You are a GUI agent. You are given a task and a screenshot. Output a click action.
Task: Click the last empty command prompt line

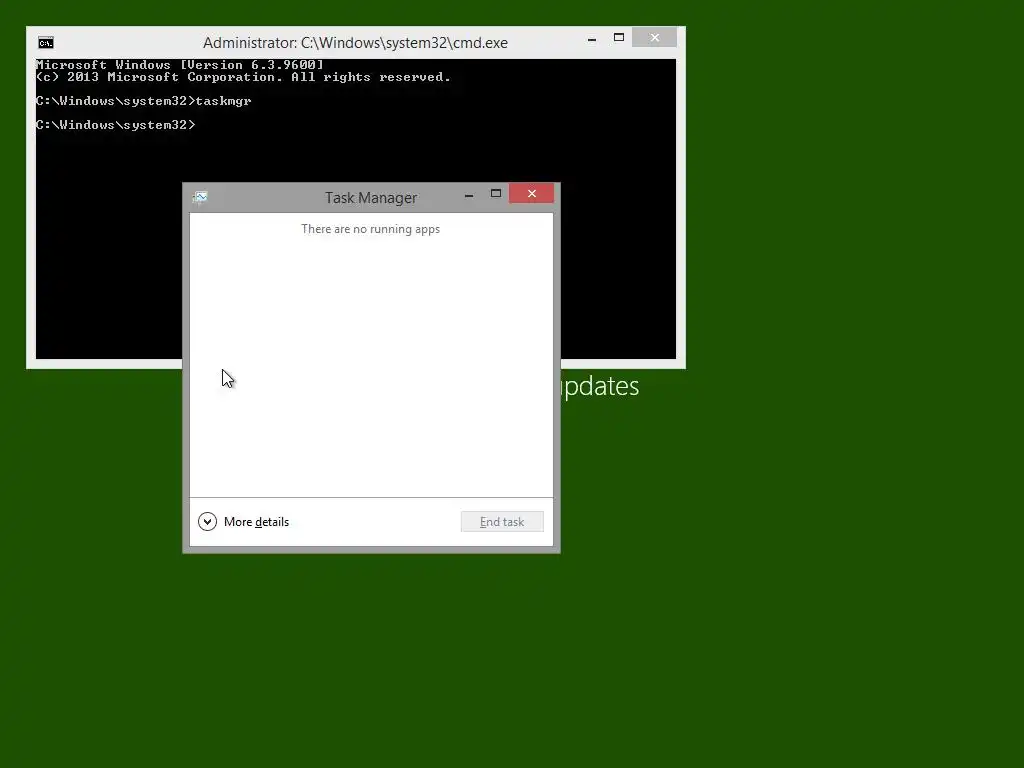(x=116, y=125)
